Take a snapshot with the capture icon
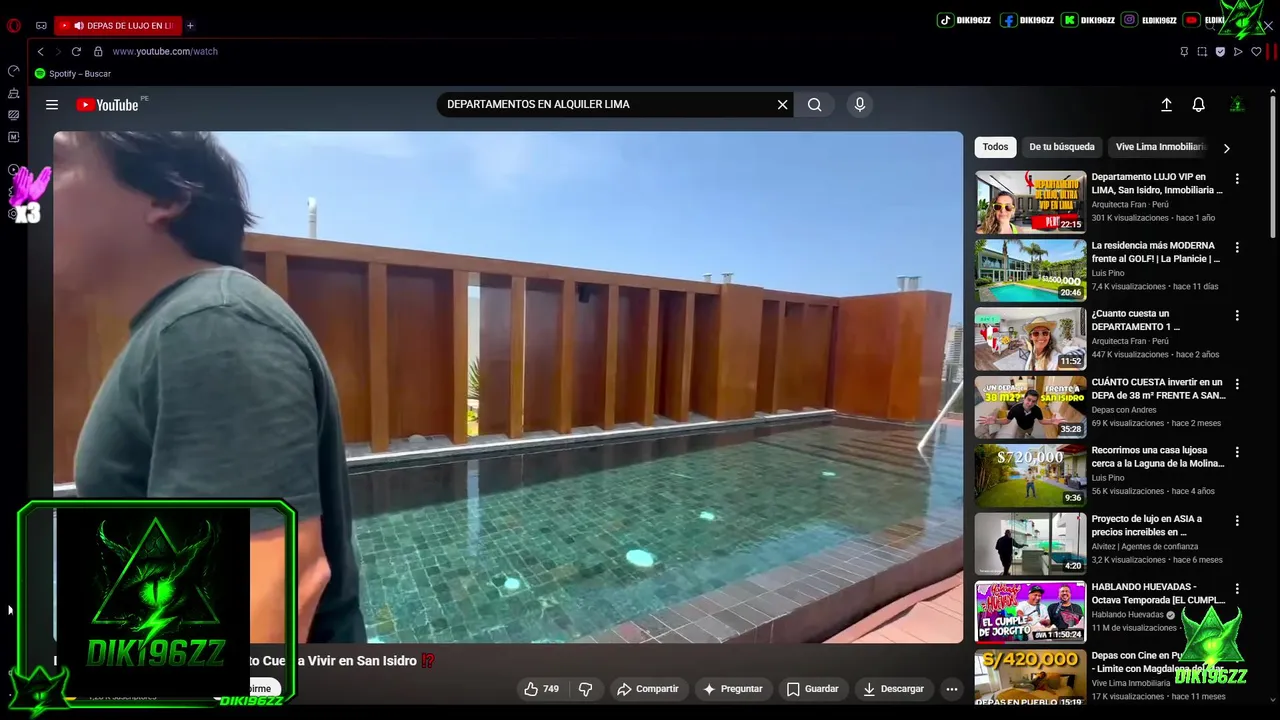The height and width of the screenshot is (720, 1280). tap(1202, 51)
